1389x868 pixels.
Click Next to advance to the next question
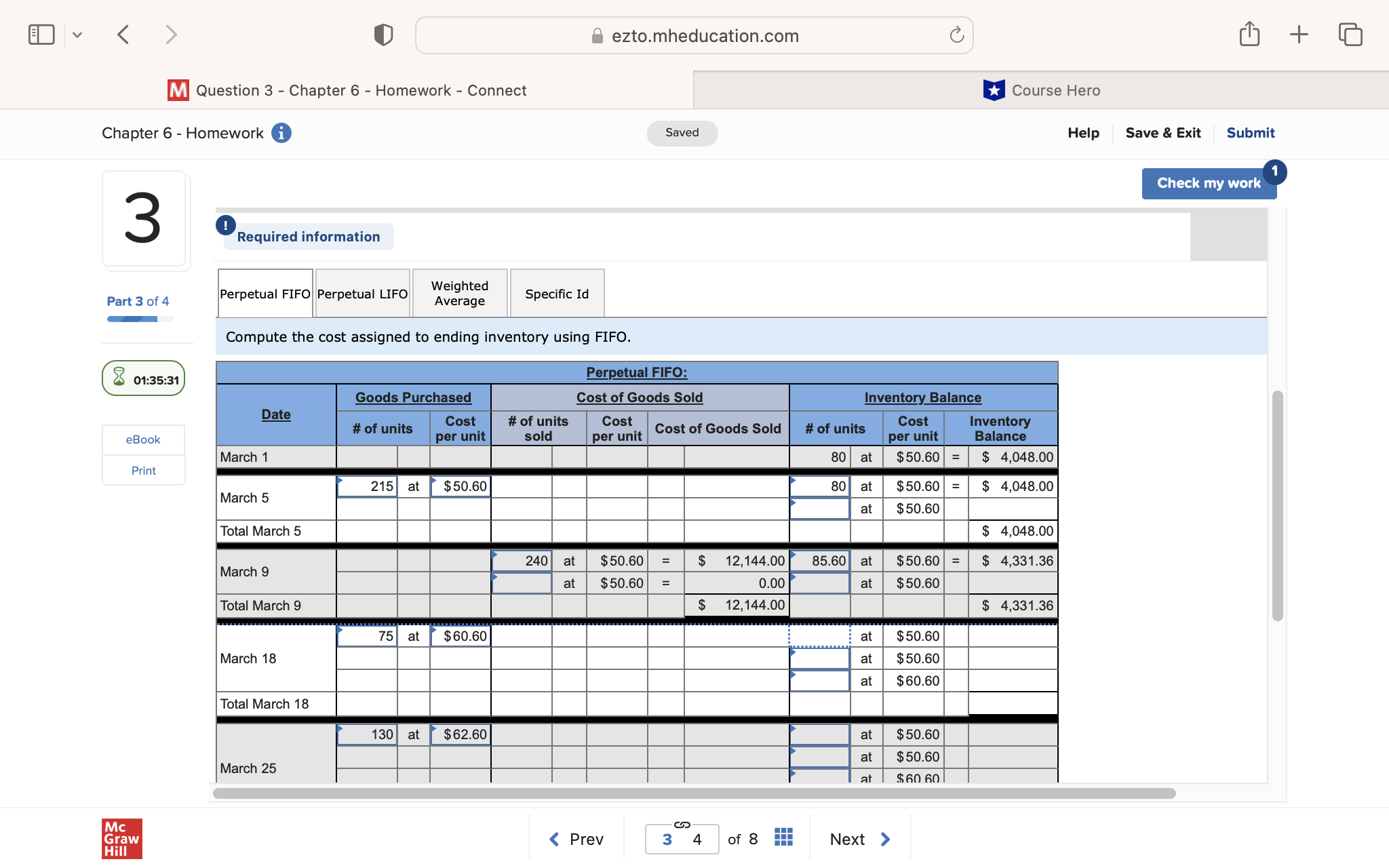click(x=846, y=839)
